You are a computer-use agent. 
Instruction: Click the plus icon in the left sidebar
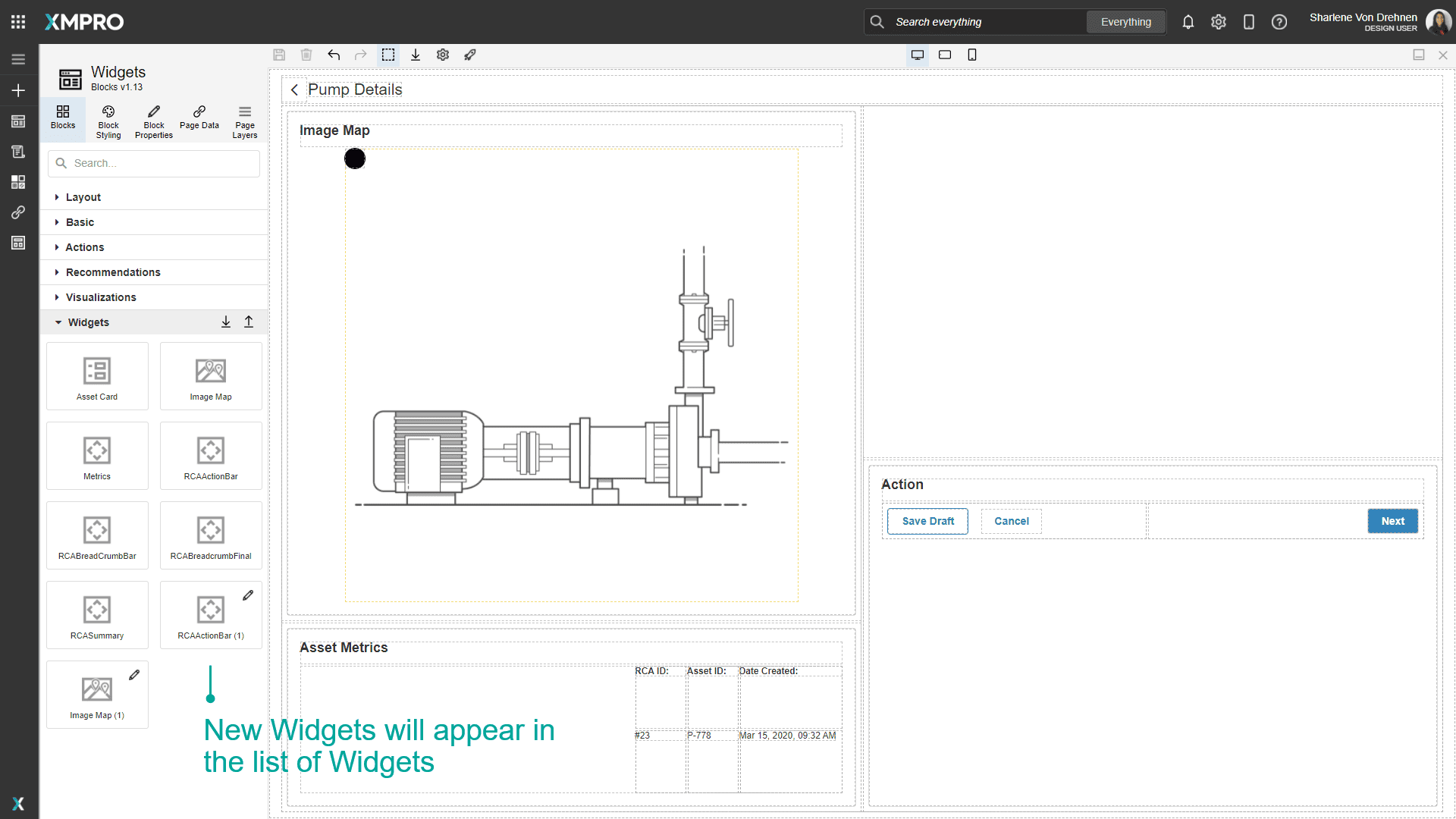pos(18,90)
